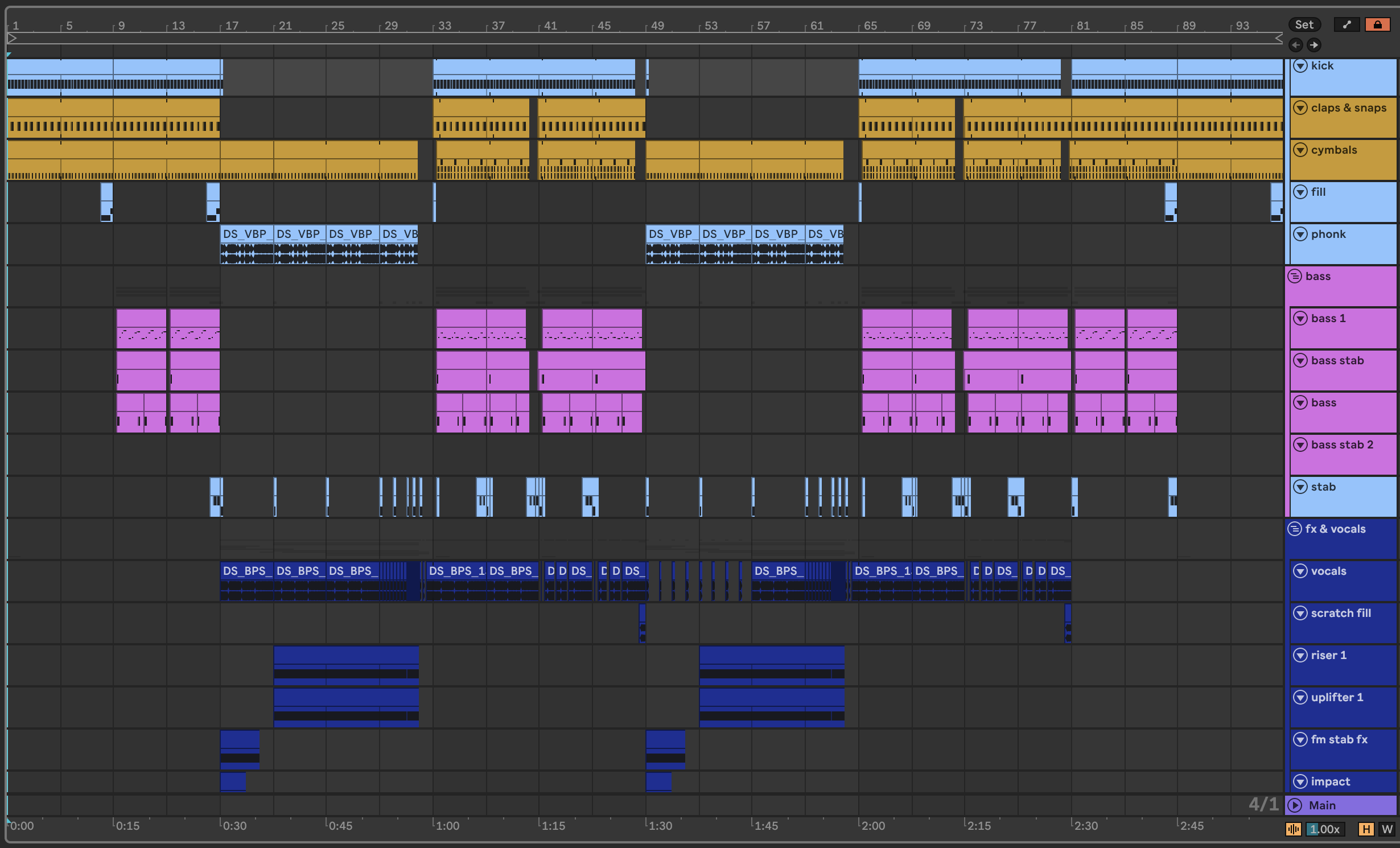
Task: Unfold the bass stab track
Action: pos(1300,360)
